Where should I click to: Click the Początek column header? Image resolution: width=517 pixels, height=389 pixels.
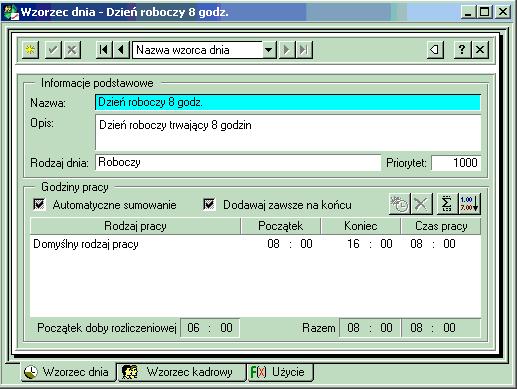tap(281, 226)
